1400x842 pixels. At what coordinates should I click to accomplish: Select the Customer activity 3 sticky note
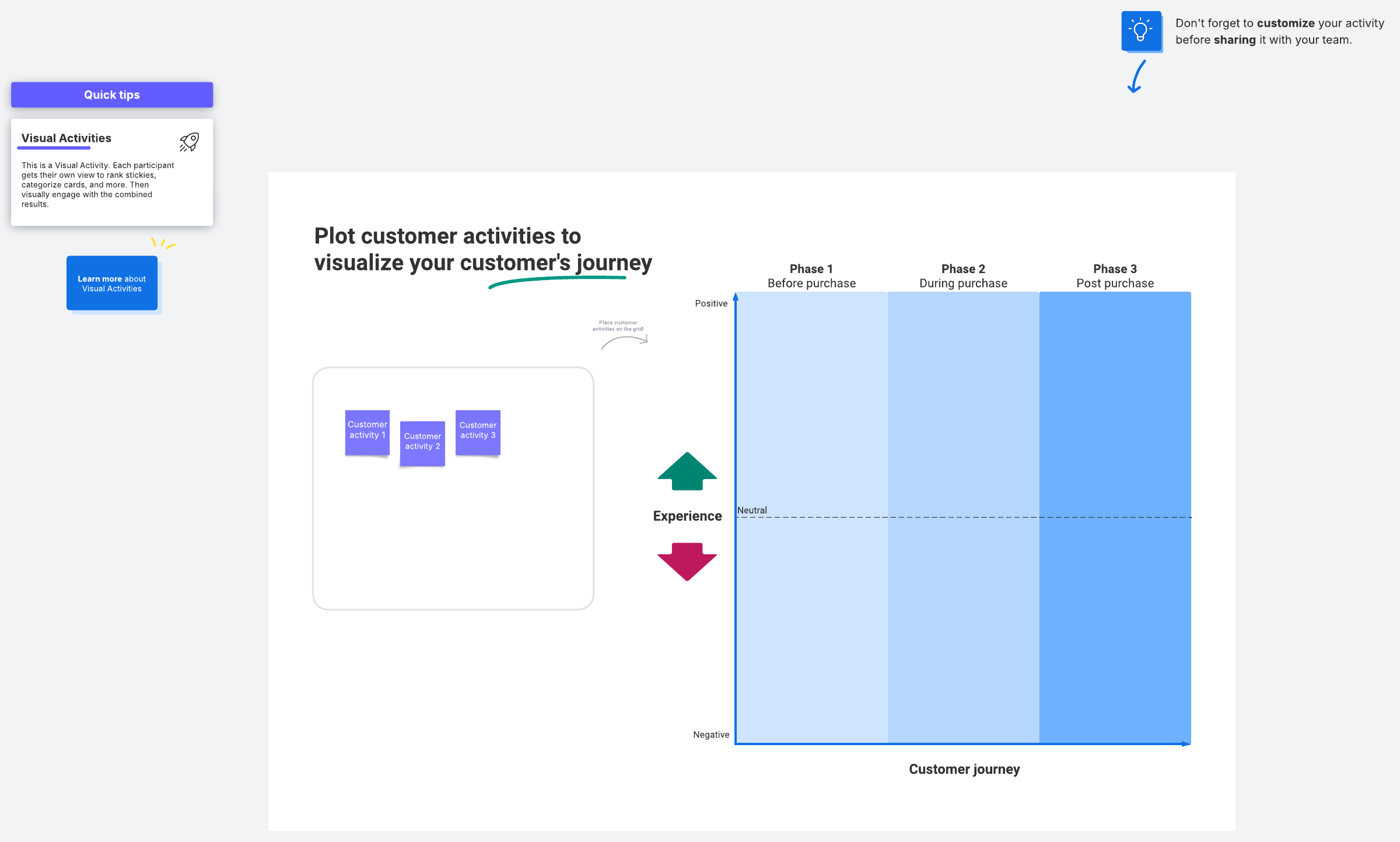click(478, 432)
